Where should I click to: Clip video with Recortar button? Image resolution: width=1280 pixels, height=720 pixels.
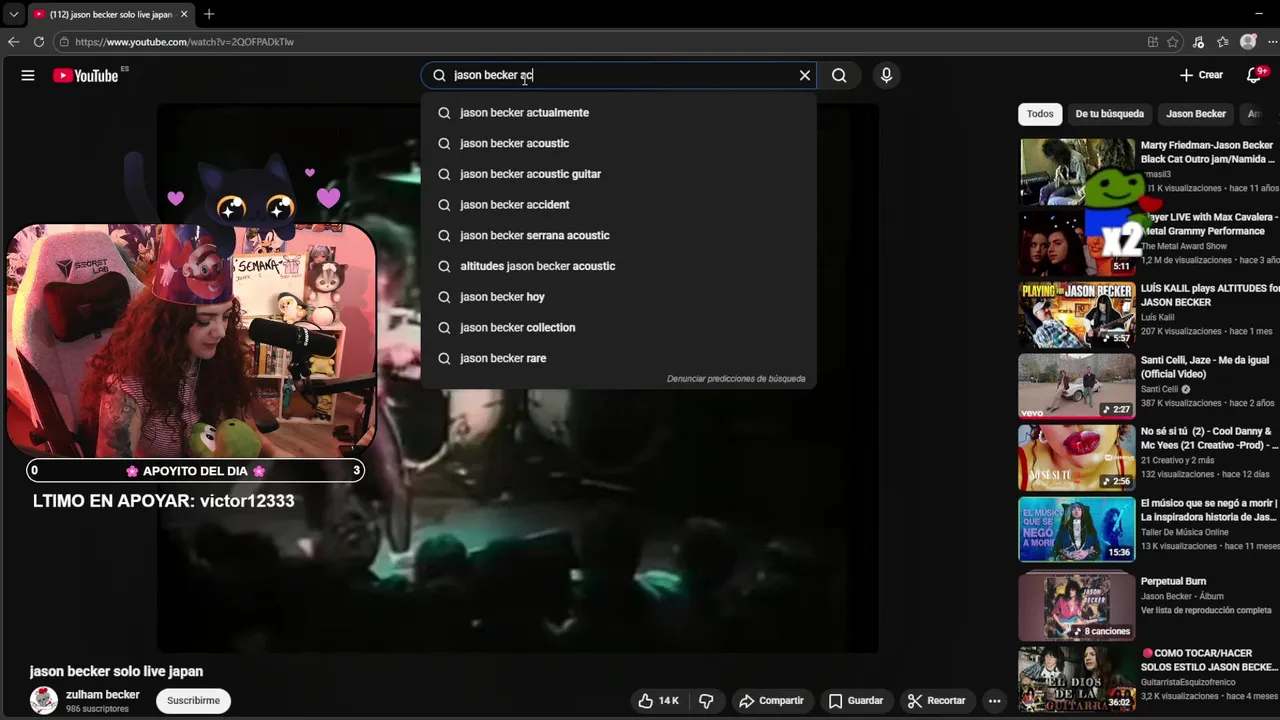pyautogui.click(x=936, y=701)
